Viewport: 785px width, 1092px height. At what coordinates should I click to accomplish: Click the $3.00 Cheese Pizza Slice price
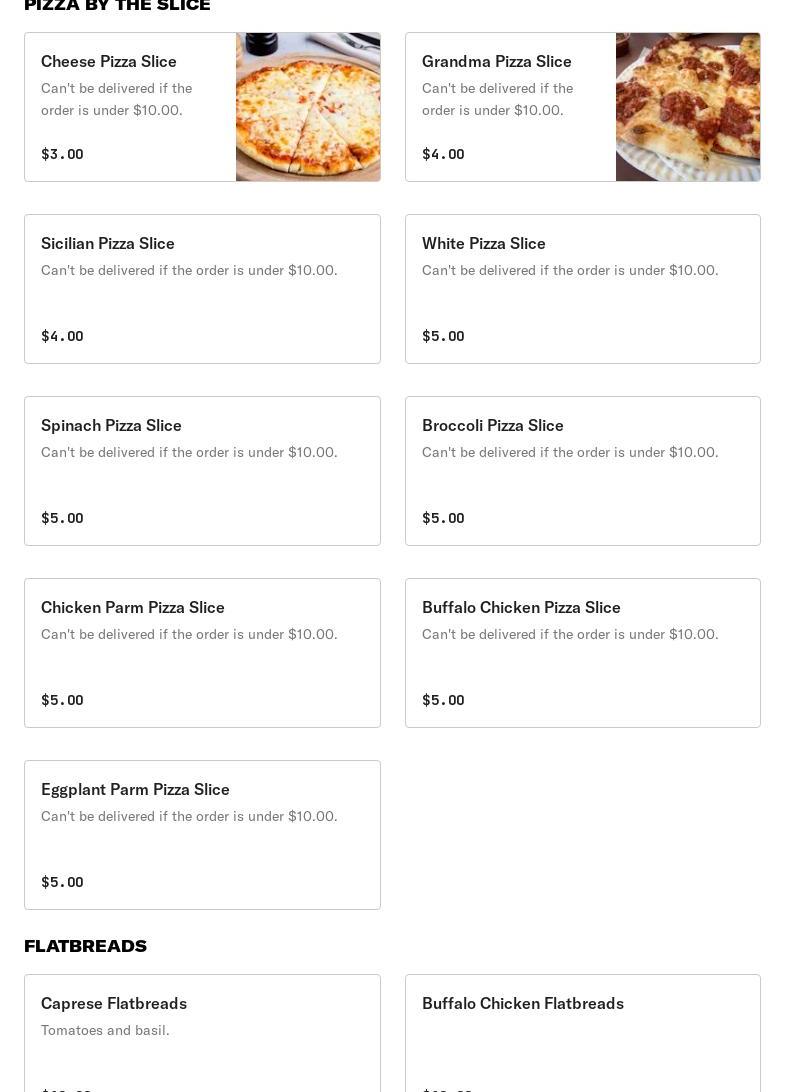click(62, 154)
